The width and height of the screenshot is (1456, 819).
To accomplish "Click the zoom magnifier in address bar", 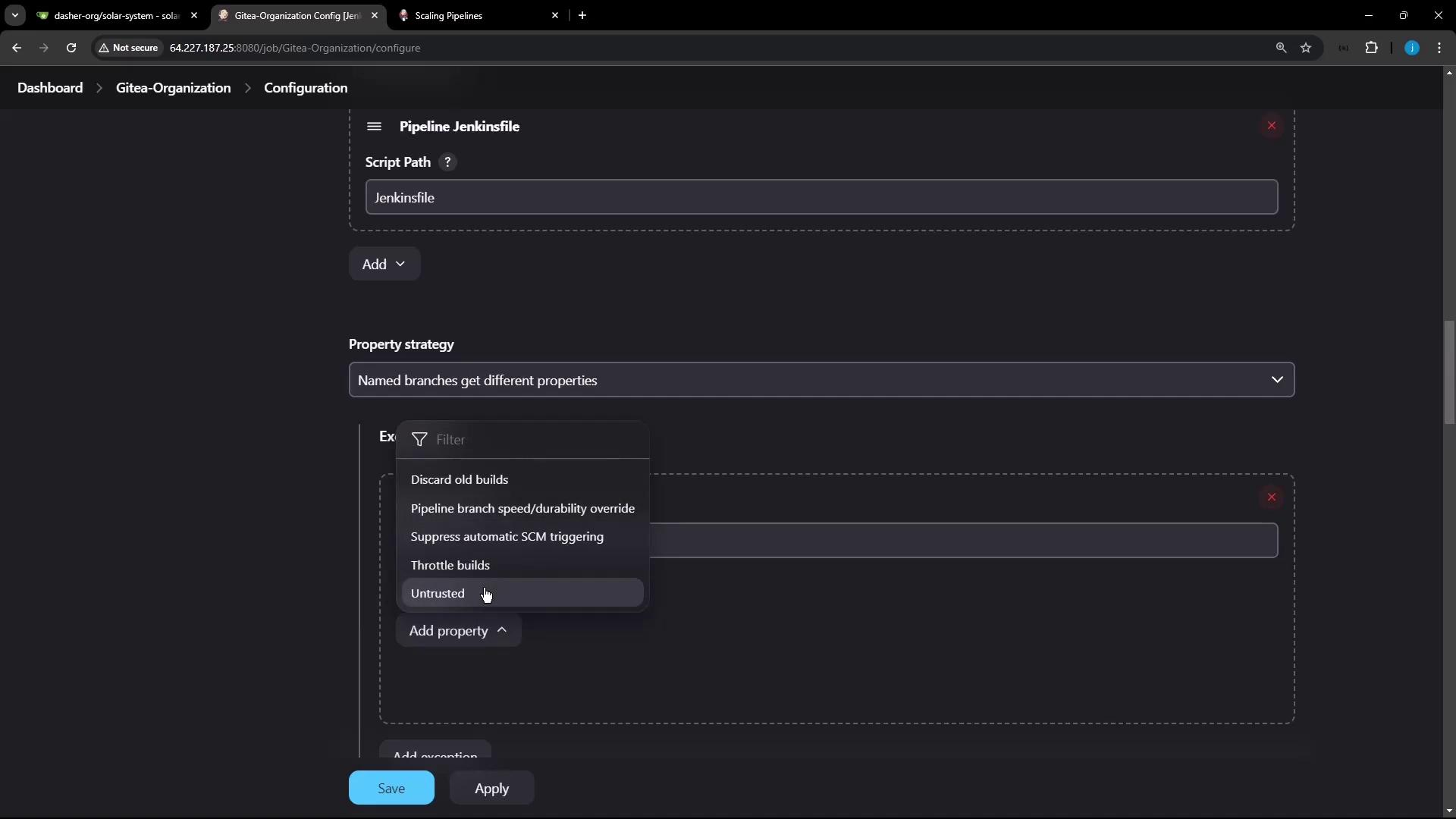I will pos(1281,48).
